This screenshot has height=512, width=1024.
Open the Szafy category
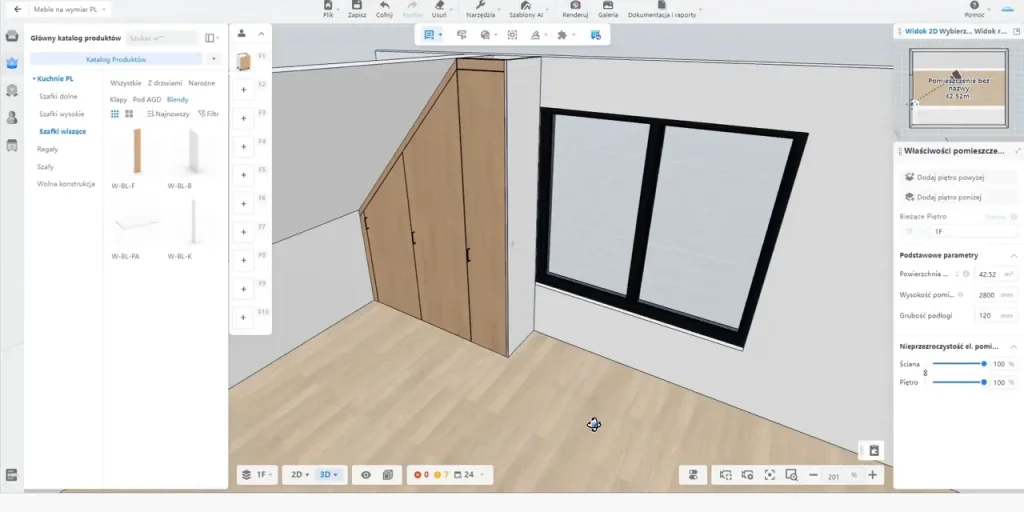[45, 167]
